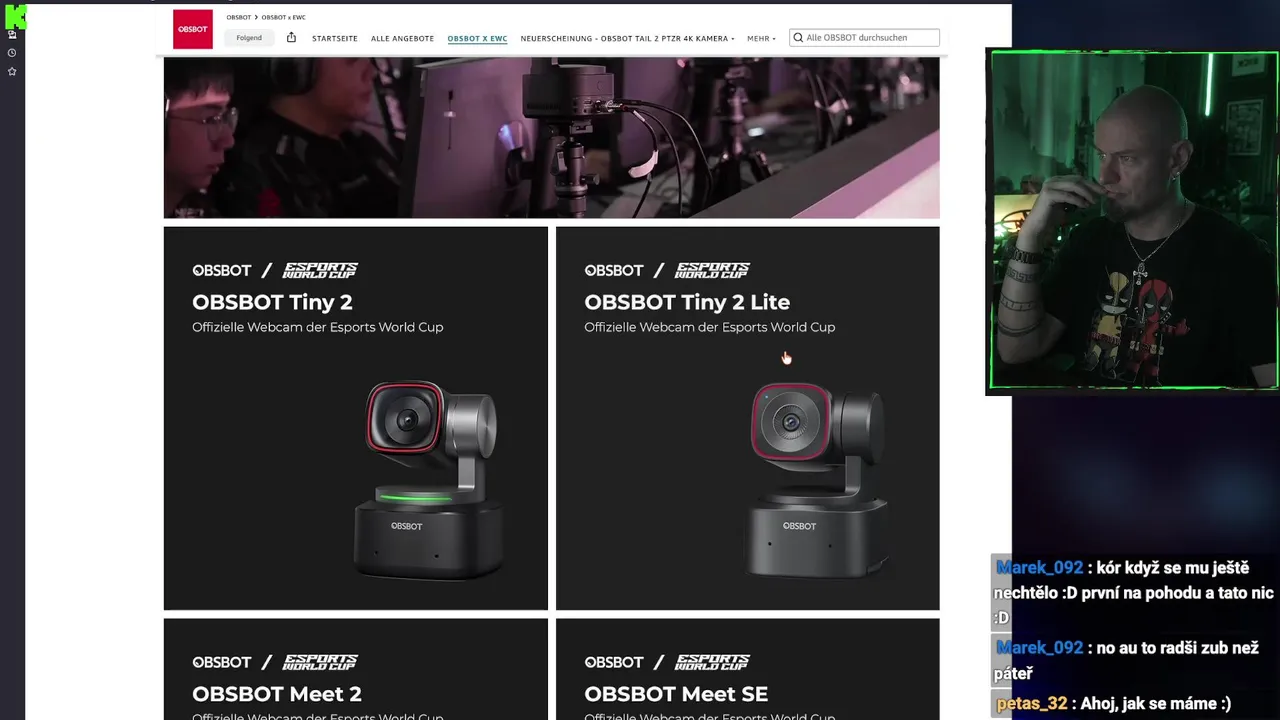Click the Alle OBSBOT durchsuchen search field
The height and width of the screenshot is (720, 1280).
(x=864, y=38)
